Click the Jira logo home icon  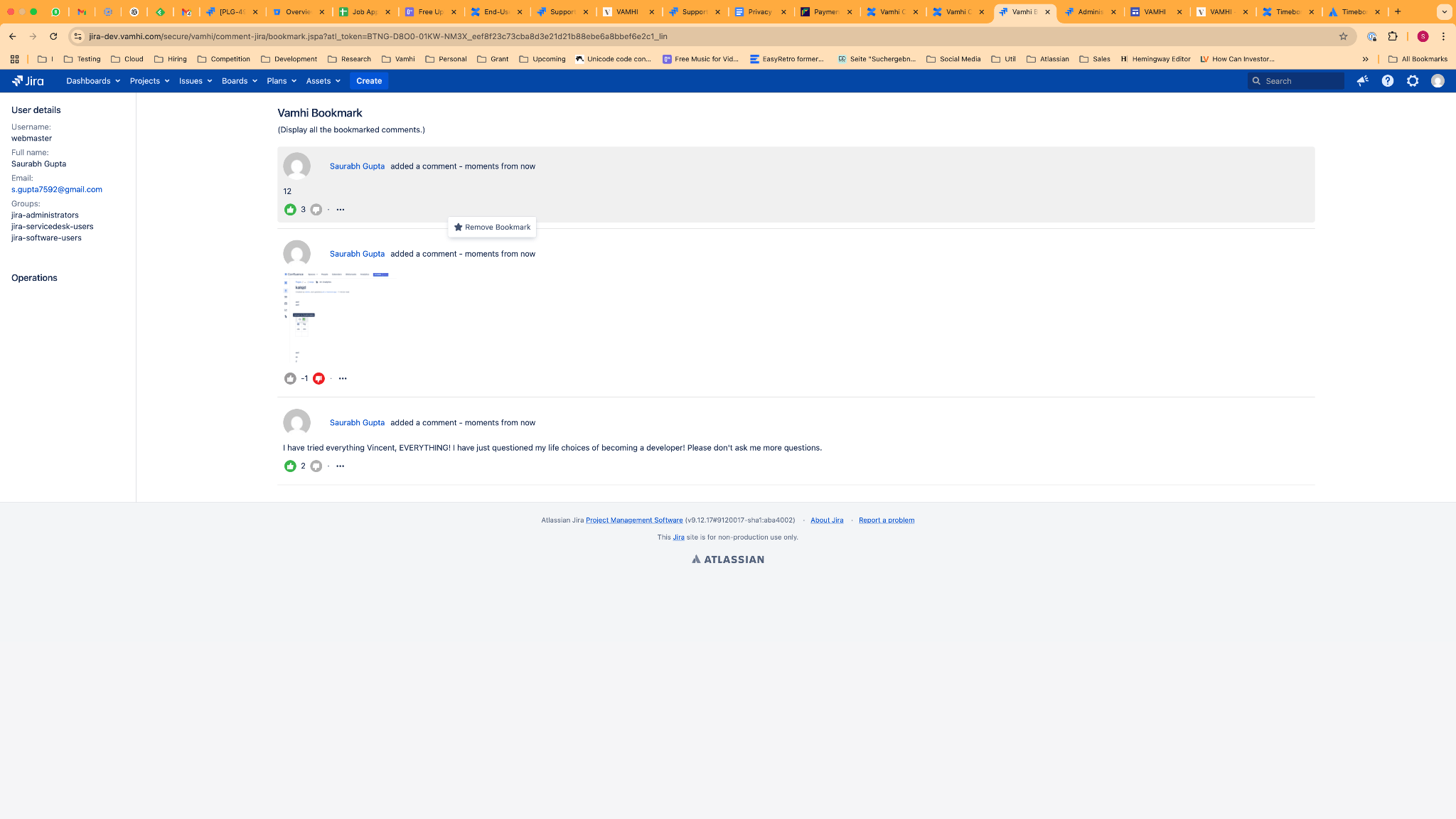(x=28, y=81)
